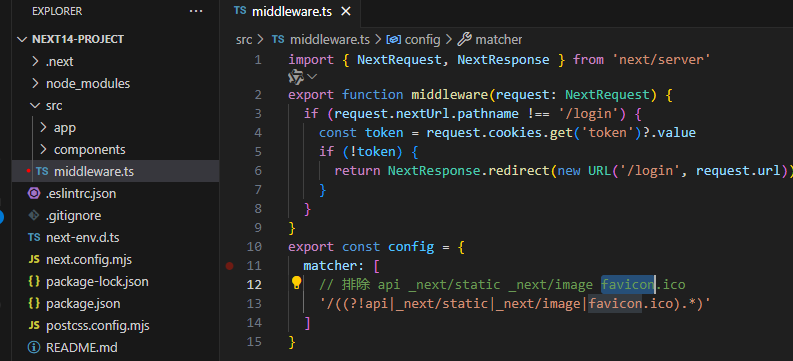Click the token variable on line 4

[x=384, y=132]
